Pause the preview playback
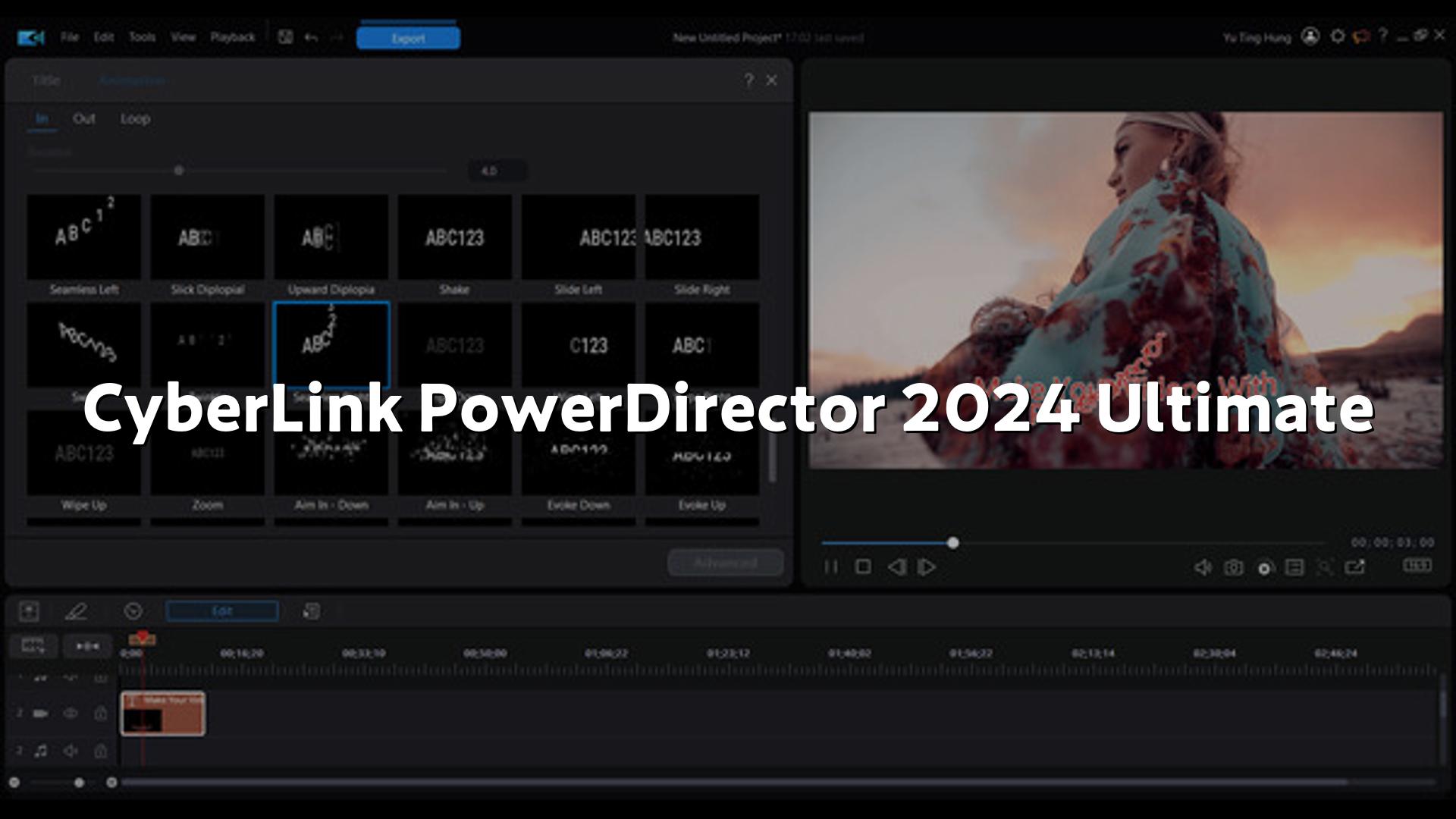The height and width of the screenshot is (819, 1456). coord(831,567)
